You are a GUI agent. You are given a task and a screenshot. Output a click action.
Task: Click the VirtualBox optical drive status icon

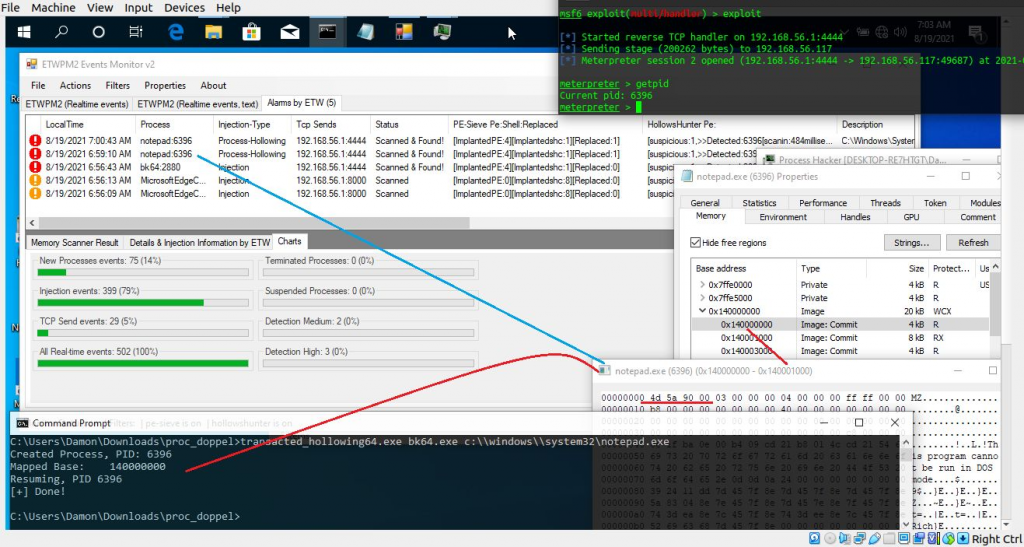(830, 539)
